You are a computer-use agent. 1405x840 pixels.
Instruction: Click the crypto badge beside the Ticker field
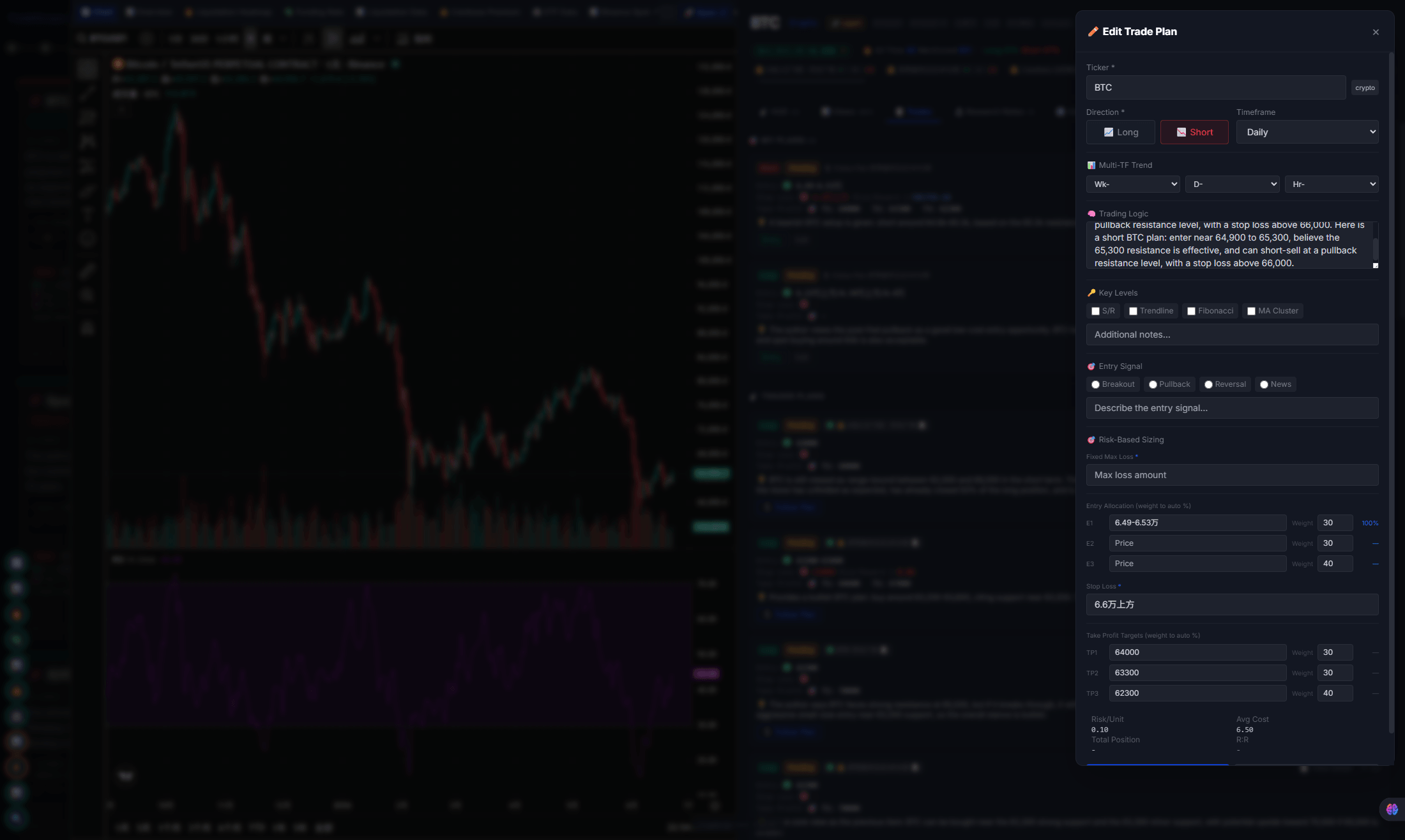(x=1365, y=87)
